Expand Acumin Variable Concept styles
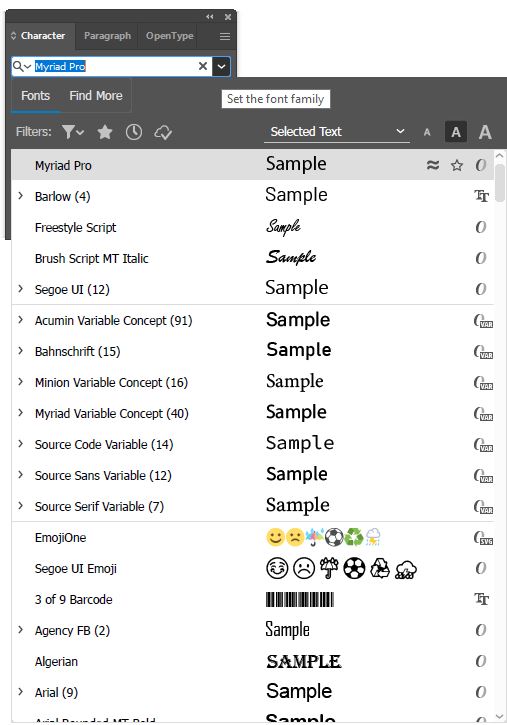The image size is (507, 725). [x=20, y=319]
